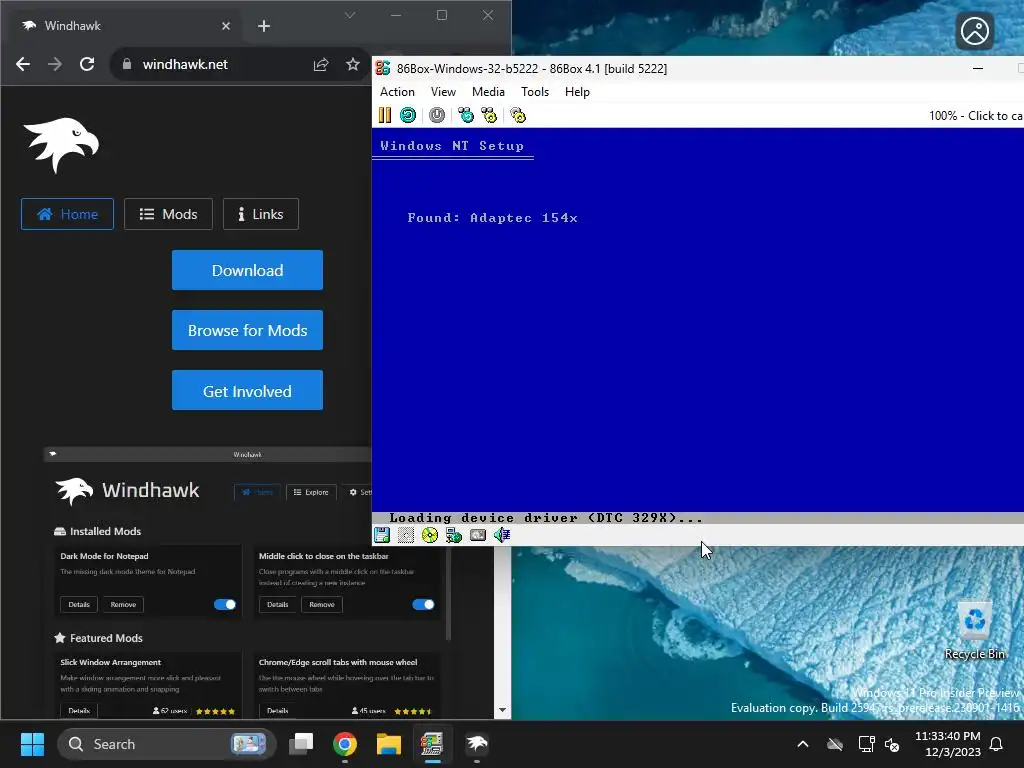Click Remove under Middle click to close
The height and width of the screenshot is (768, 1024).
(322, 605)
